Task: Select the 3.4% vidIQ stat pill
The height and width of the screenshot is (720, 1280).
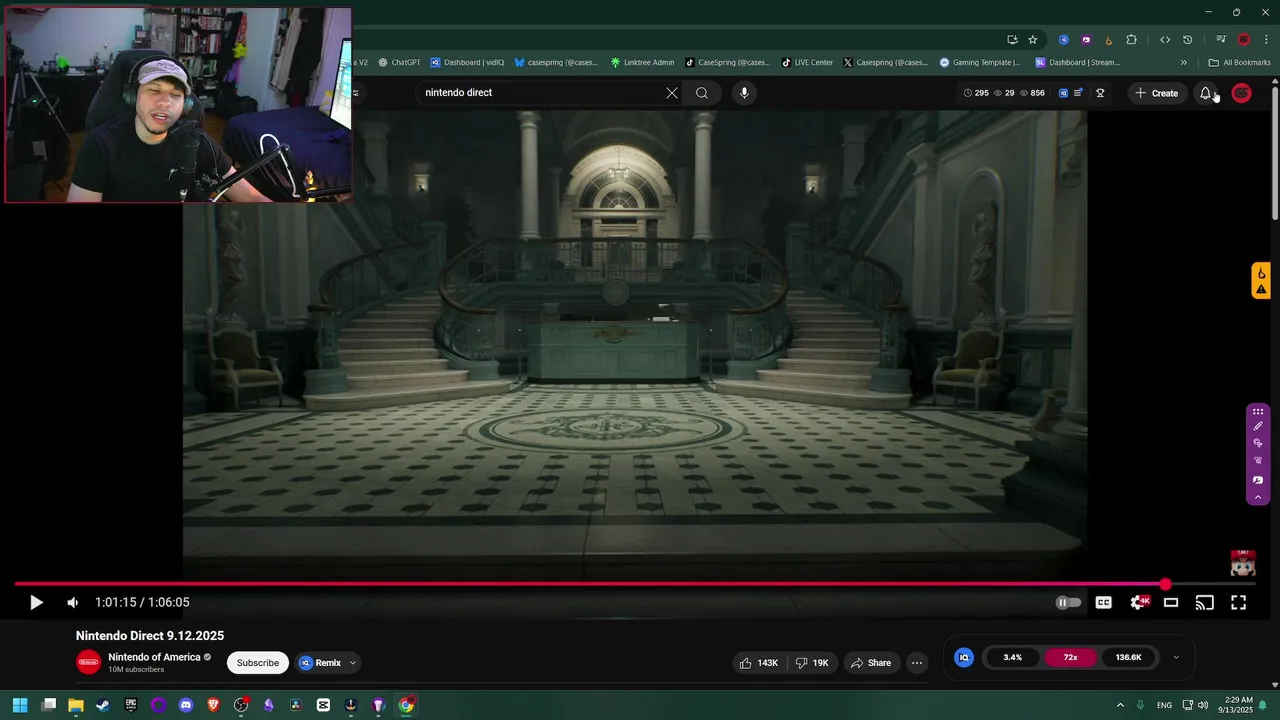Action: click(x=1013, y=657)
